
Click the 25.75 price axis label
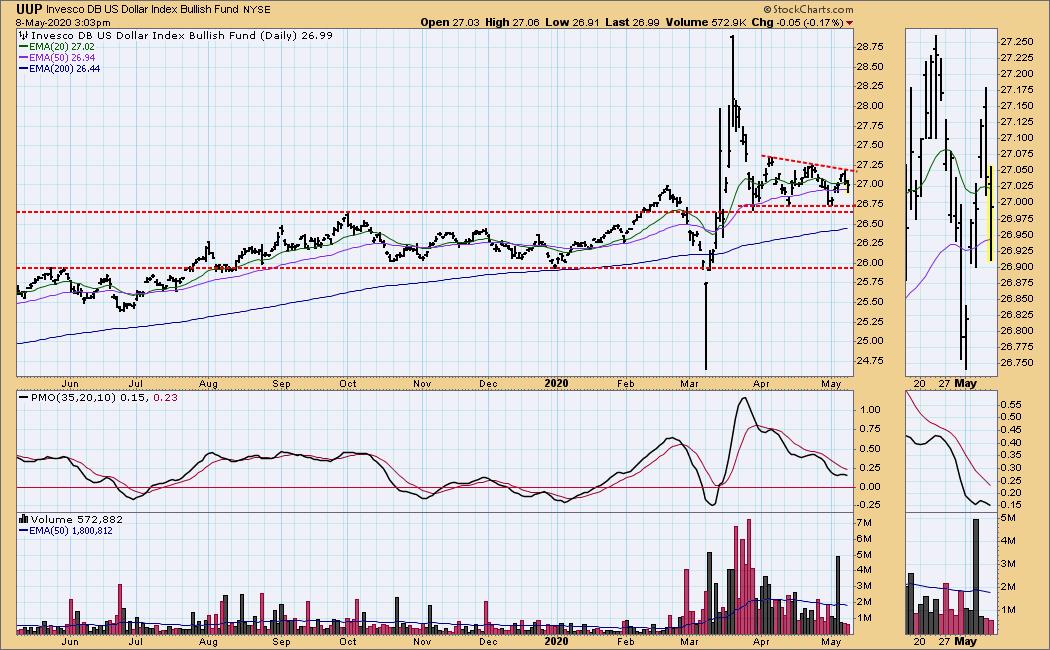pyautogui.click(x=869, y=282)
